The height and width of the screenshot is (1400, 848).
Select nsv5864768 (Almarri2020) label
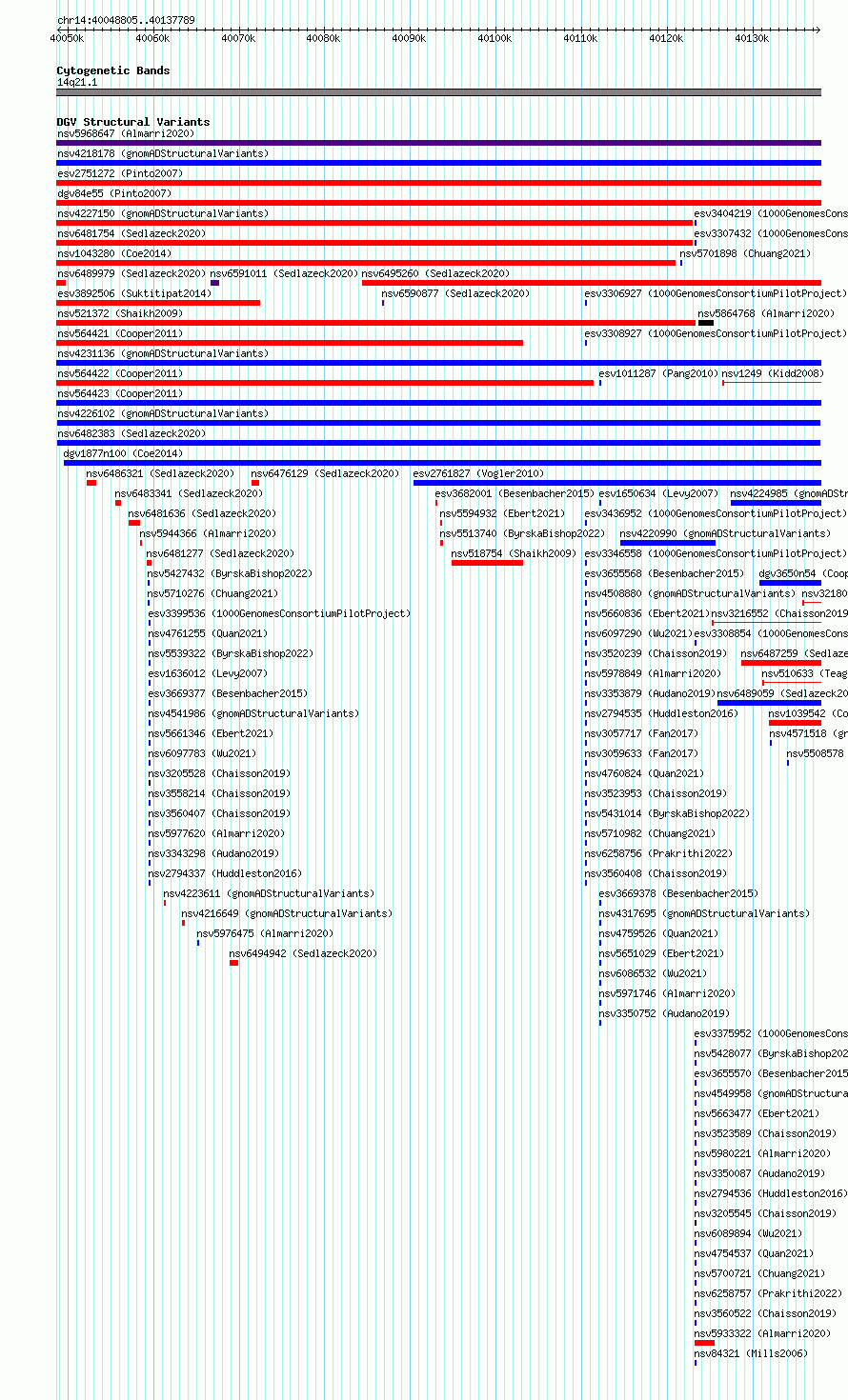click(x=766, y=313)
